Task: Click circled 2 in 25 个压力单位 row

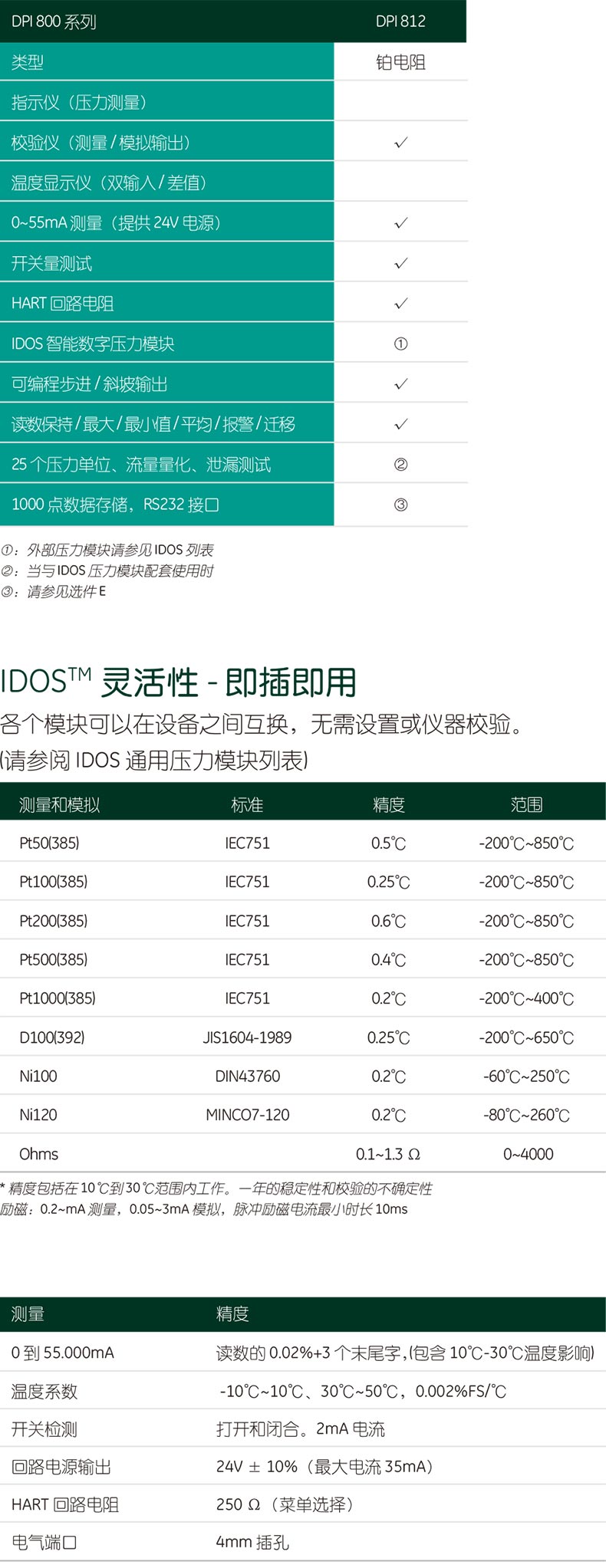Action: 400,465
